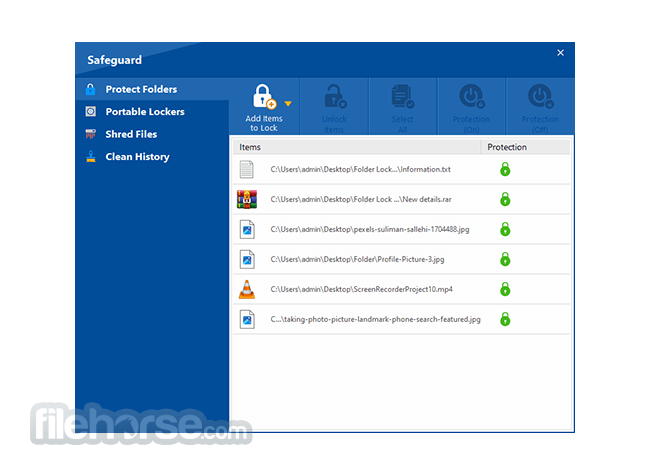
Task: Toggle green lock for pexels-suliman-sallehi jpg
Action: pyautogui.click(x=505, y=229)
